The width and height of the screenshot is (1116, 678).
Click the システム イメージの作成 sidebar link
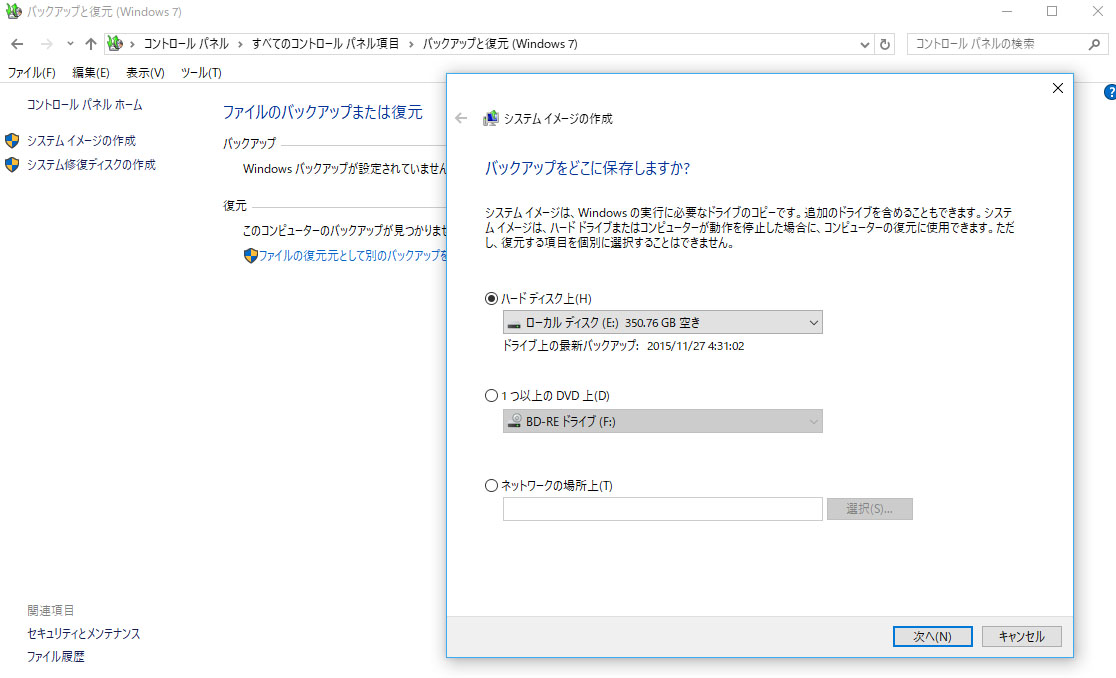tap(81, 141)
